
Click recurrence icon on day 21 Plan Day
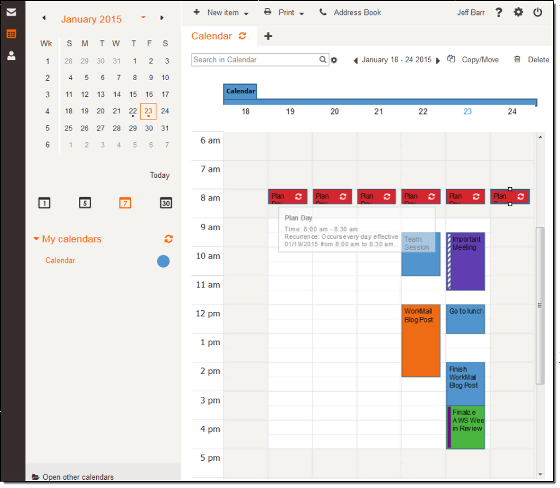click(x=387, y=196)
